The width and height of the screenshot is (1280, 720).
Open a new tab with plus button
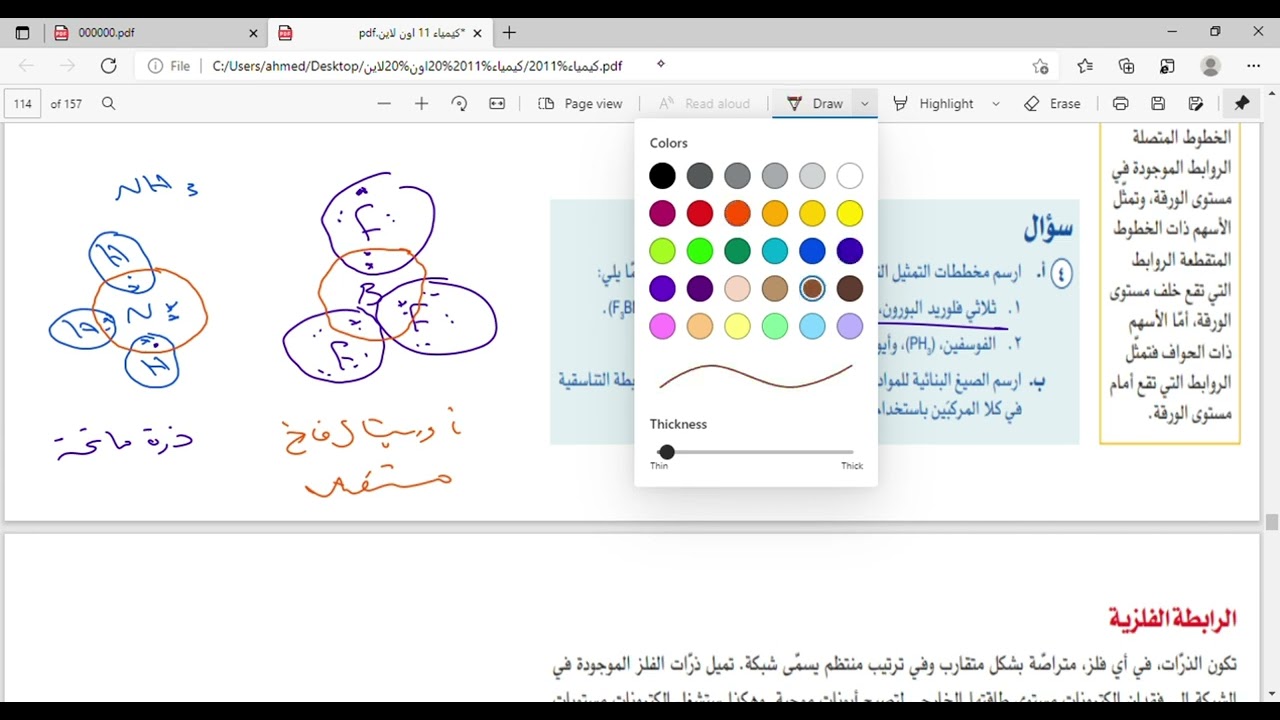pos(509,33)
